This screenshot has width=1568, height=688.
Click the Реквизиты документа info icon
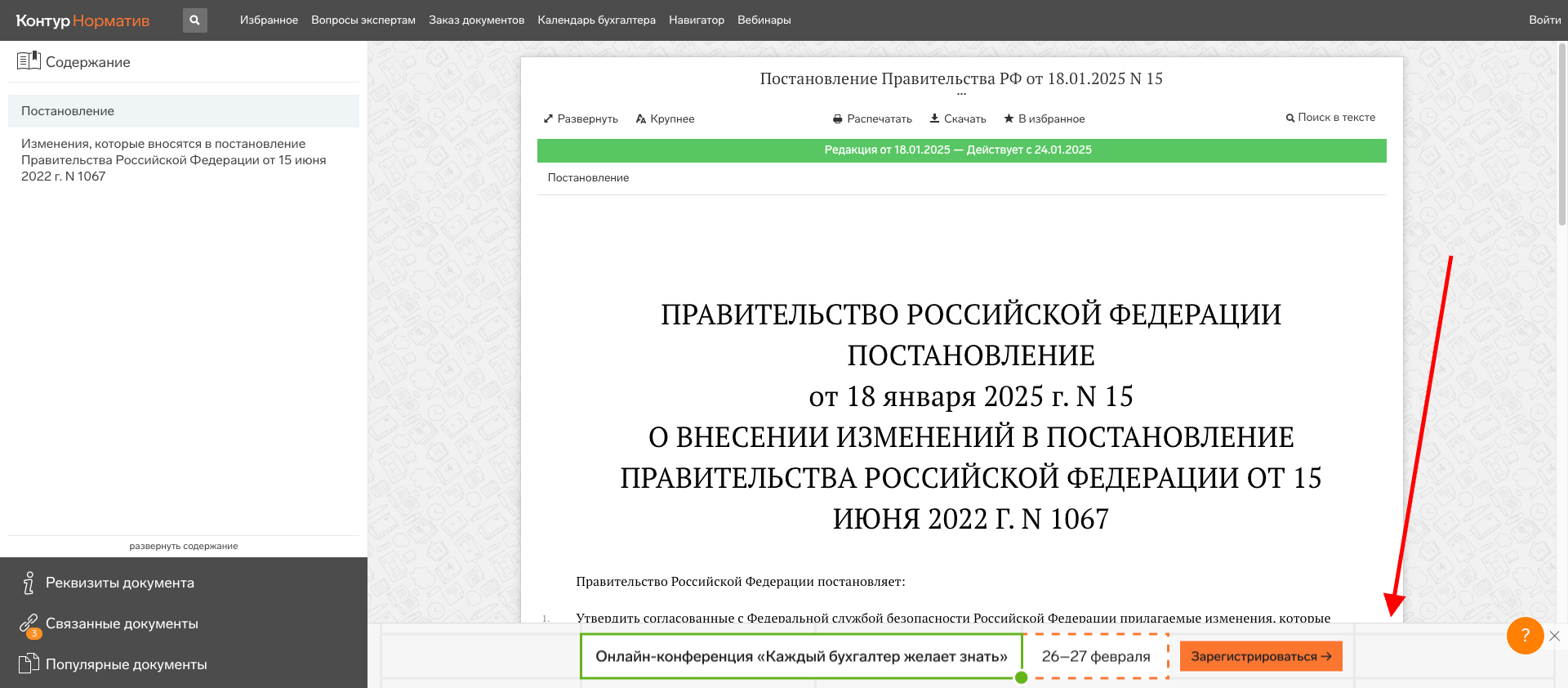[x=29, y=583]
